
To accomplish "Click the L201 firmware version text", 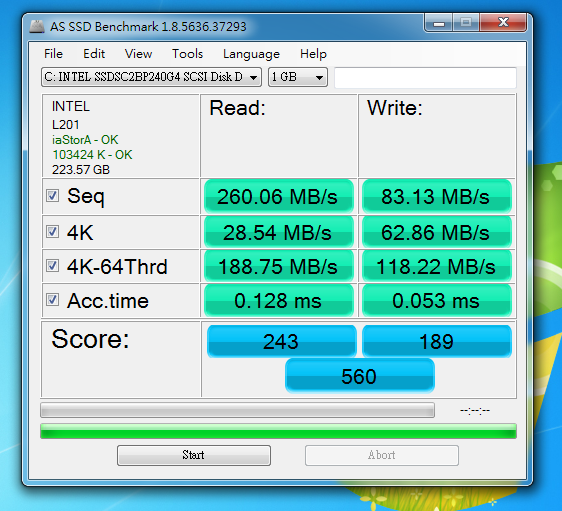I will click(x=66, y=125).
